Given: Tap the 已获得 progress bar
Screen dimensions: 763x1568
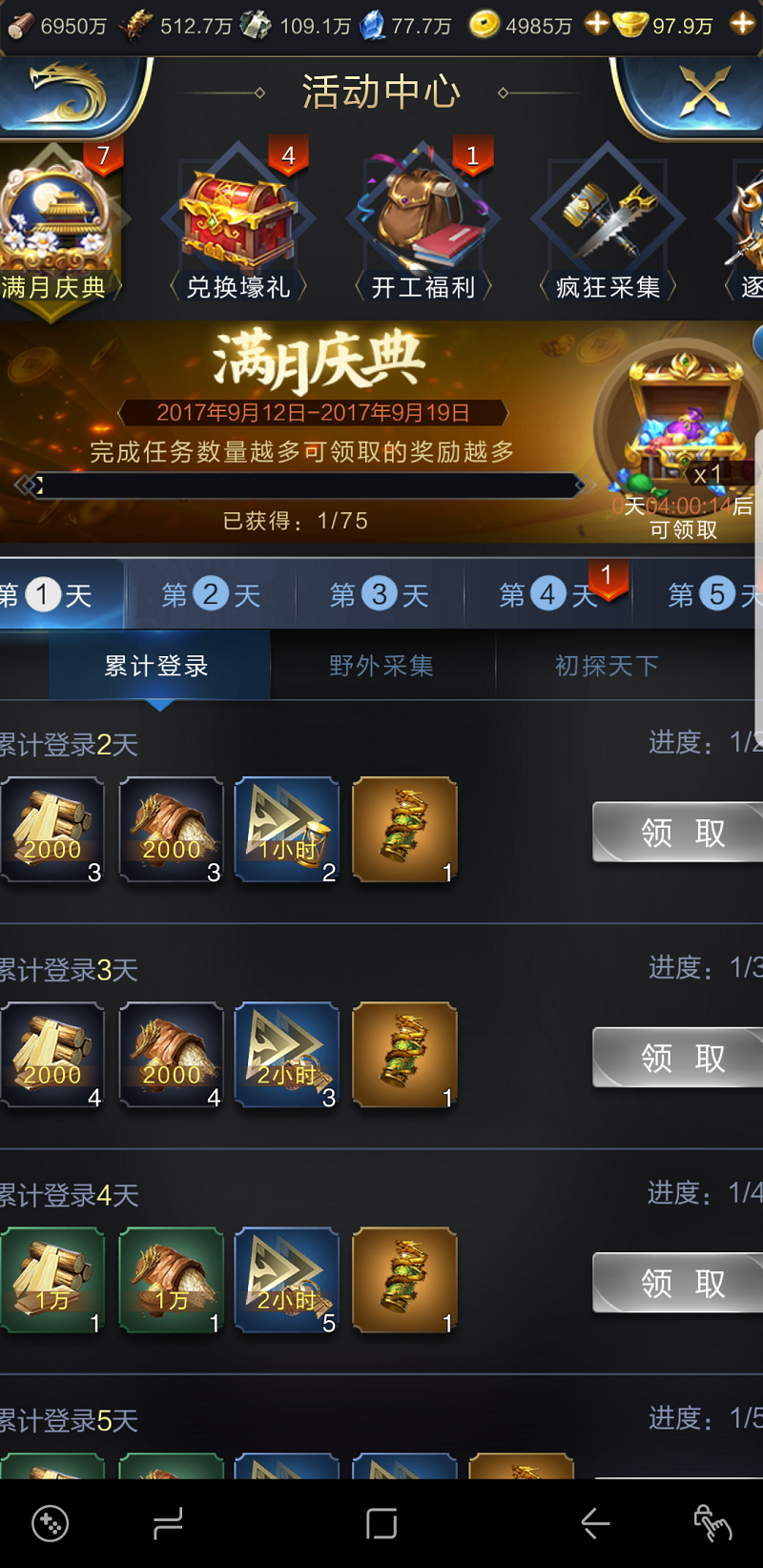Looking at the screenshot, I should 305,485.
